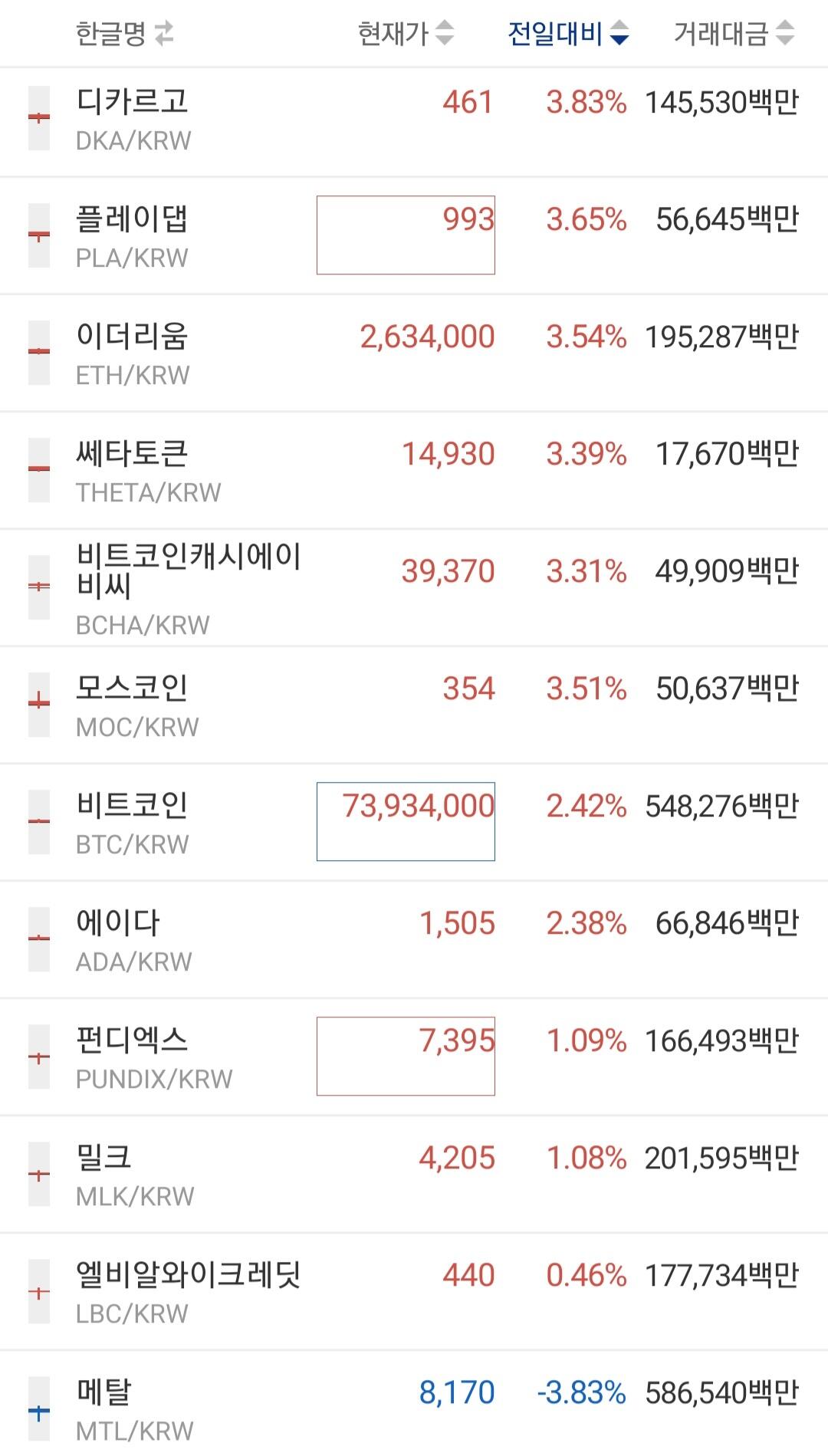The image size is (828, 1456).
Task: Open 펀디엑스 candle chart icon
Action: [x=39, y=1057]
